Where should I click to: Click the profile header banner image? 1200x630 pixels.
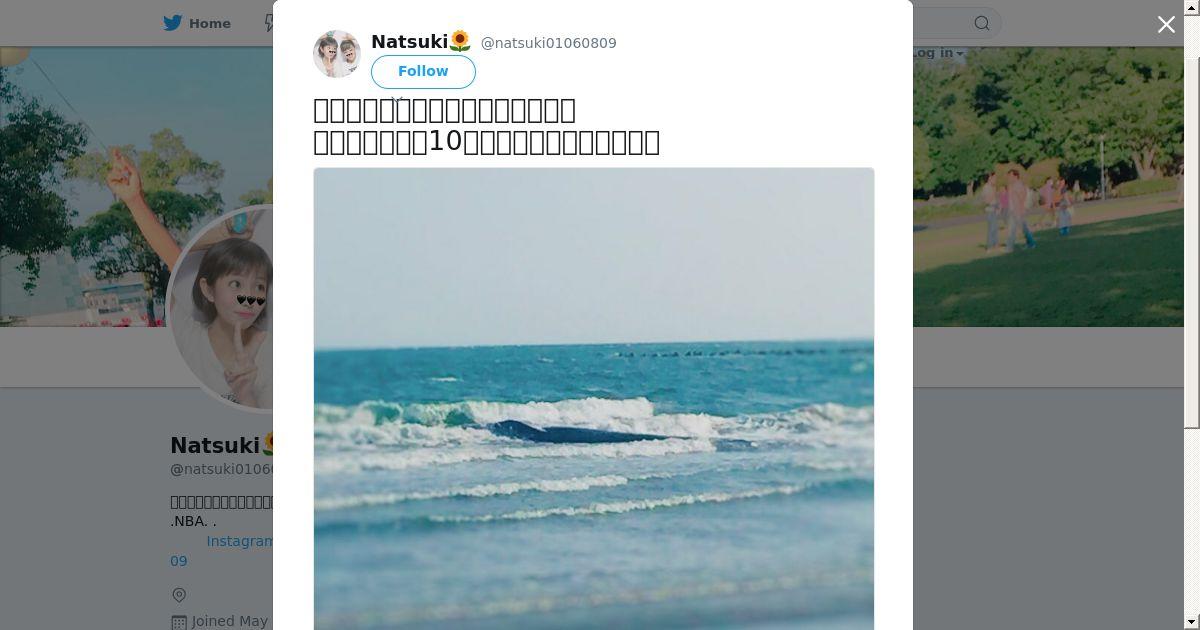(1048, 186)
